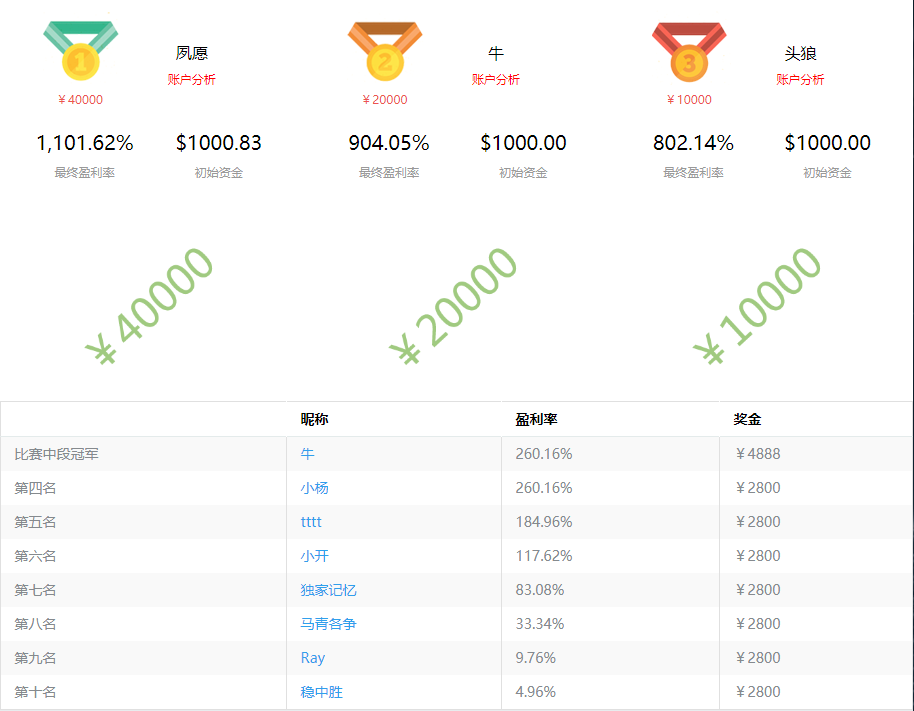The height and width of the screenshot is (711, 914).
Task: Open the tttt nickname link
Action: (x=311, y=522)
